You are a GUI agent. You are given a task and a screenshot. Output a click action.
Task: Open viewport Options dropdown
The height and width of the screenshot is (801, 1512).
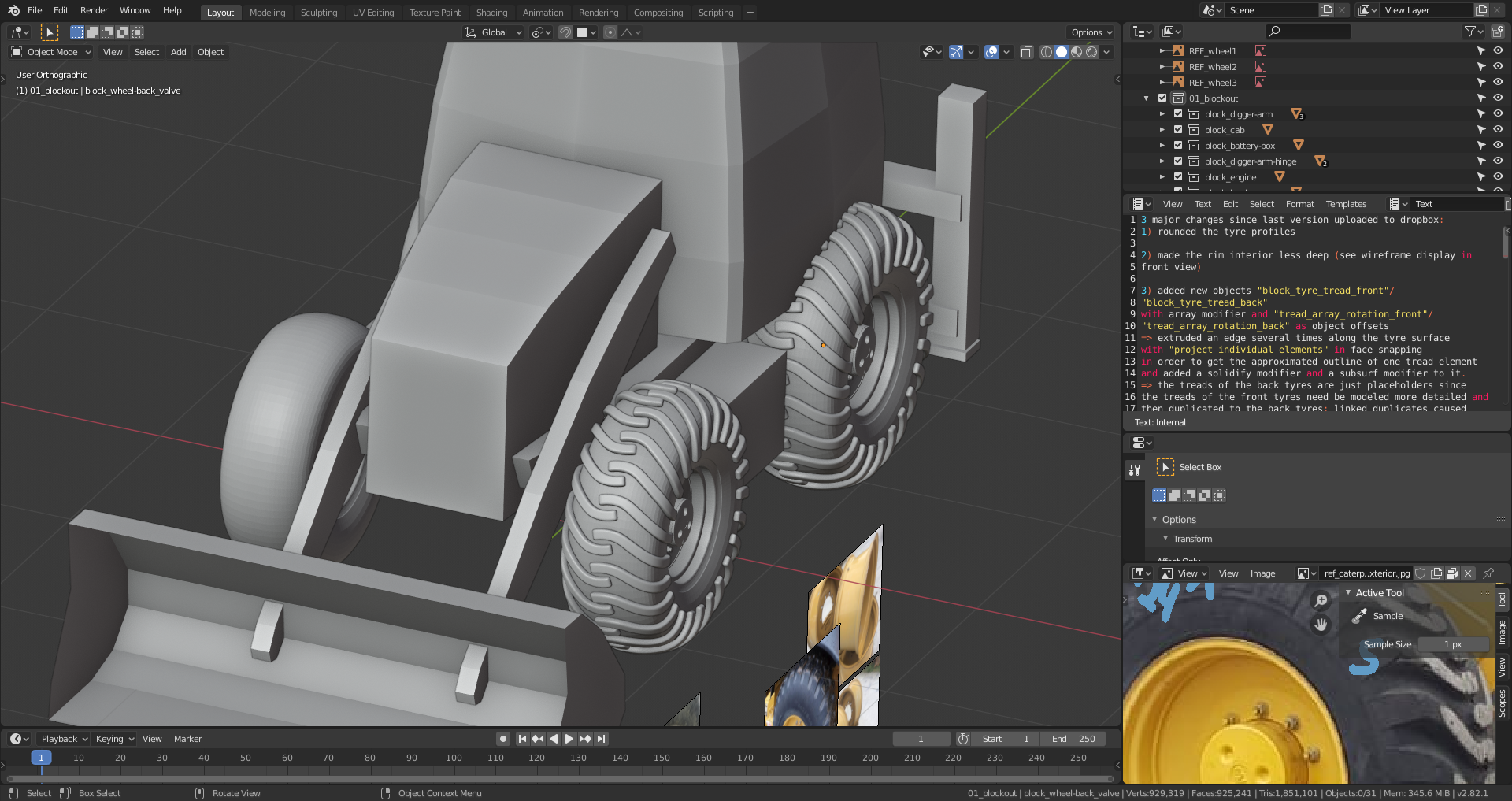pos(1091,32)
